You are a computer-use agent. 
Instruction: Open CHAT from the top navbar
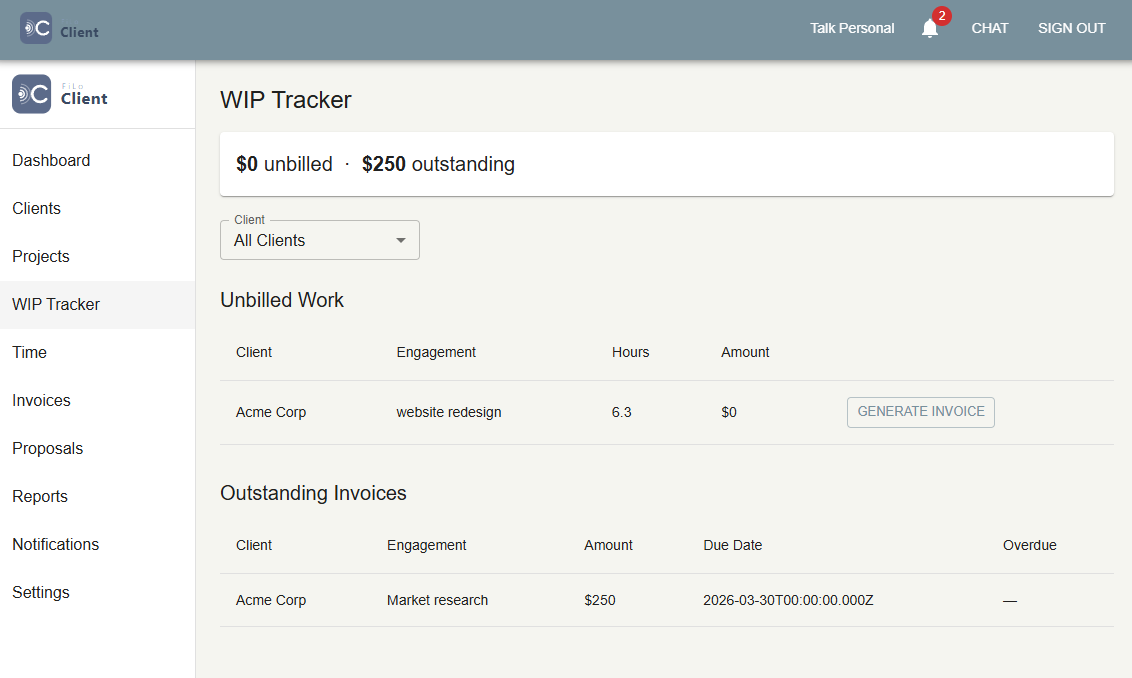(x=989, y=28)
